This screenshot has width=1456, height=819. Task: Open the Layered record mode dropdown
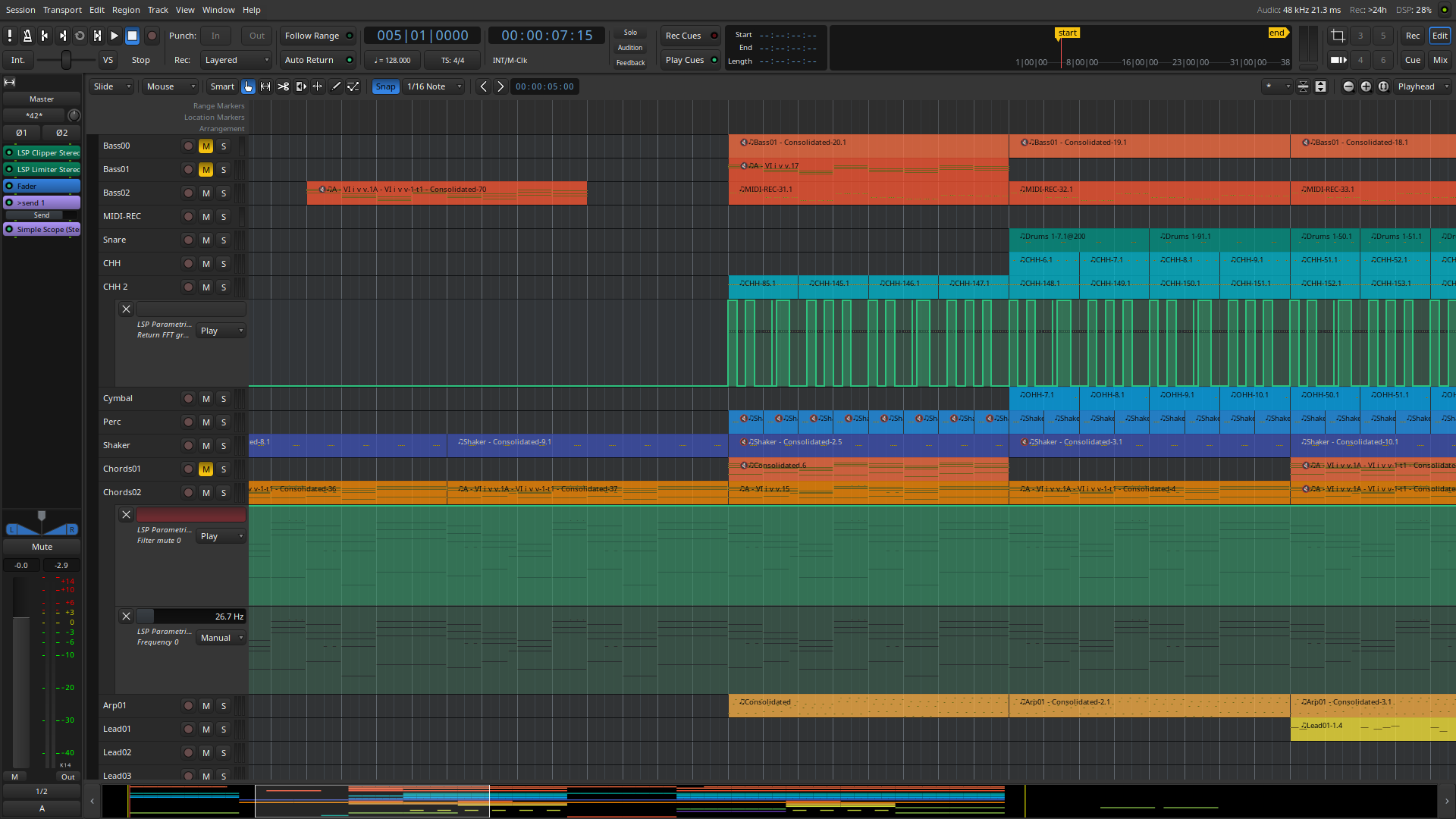[x=236, y=60]
